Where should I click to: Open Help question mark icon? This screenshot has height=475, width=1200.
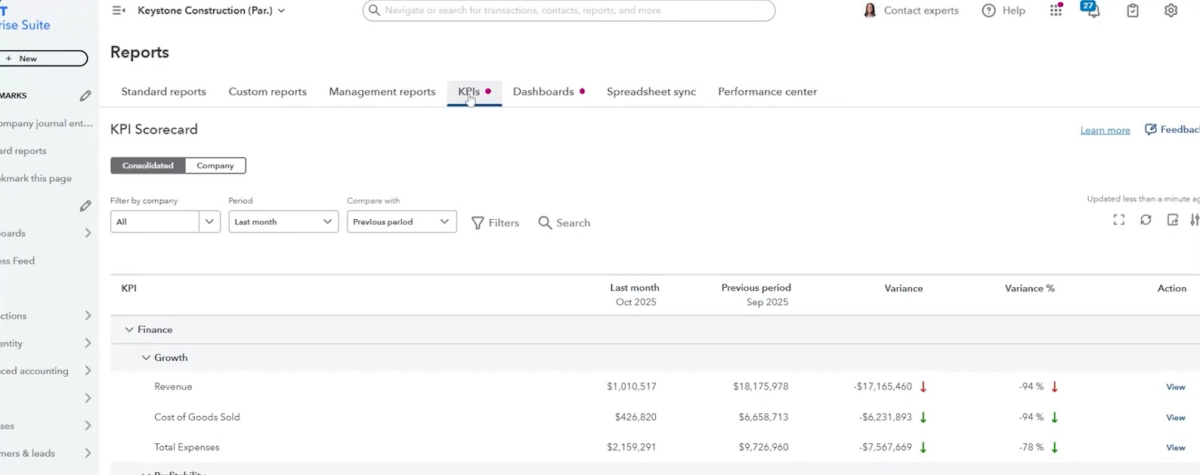[x=989, y=10]
